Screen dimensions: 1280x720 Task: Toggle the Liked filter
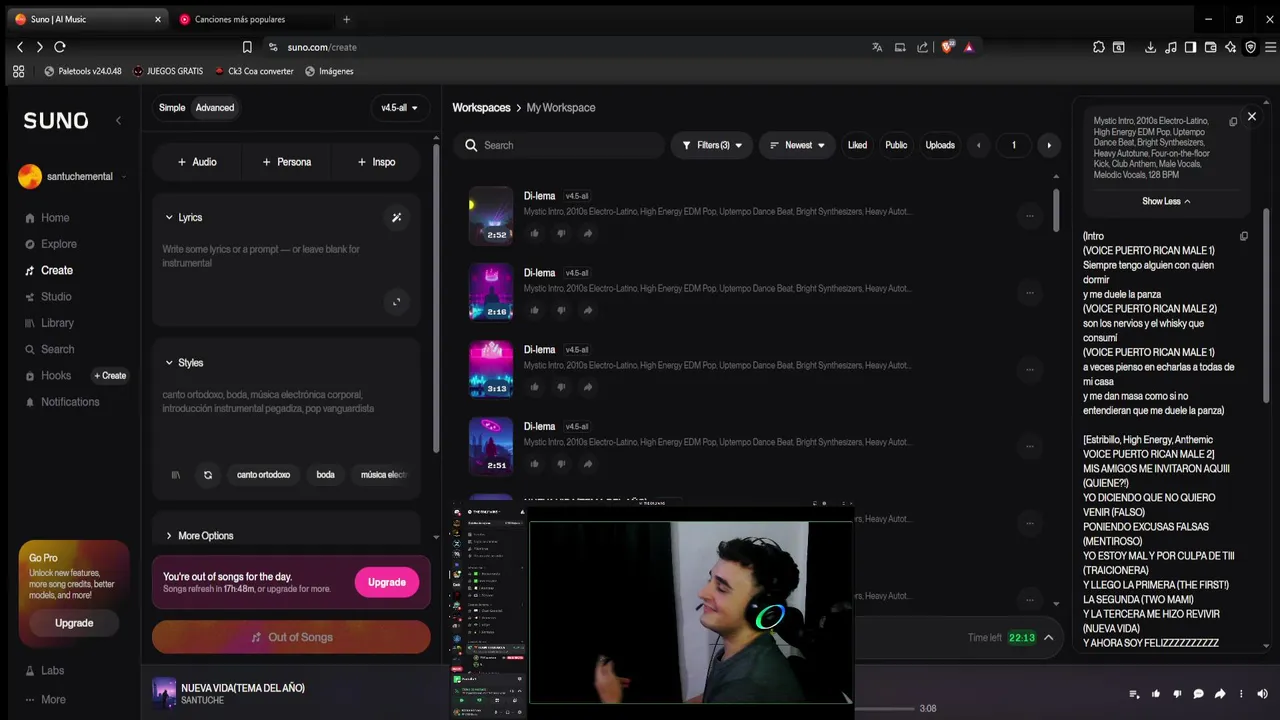pos(857,145)
